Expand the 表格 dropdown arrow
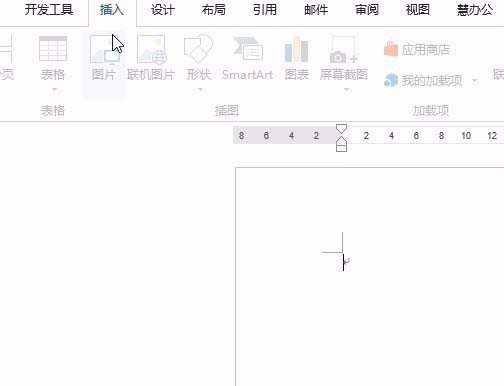Screen dimensions: 504x386 pyautogui.click(x=54, y=89)
